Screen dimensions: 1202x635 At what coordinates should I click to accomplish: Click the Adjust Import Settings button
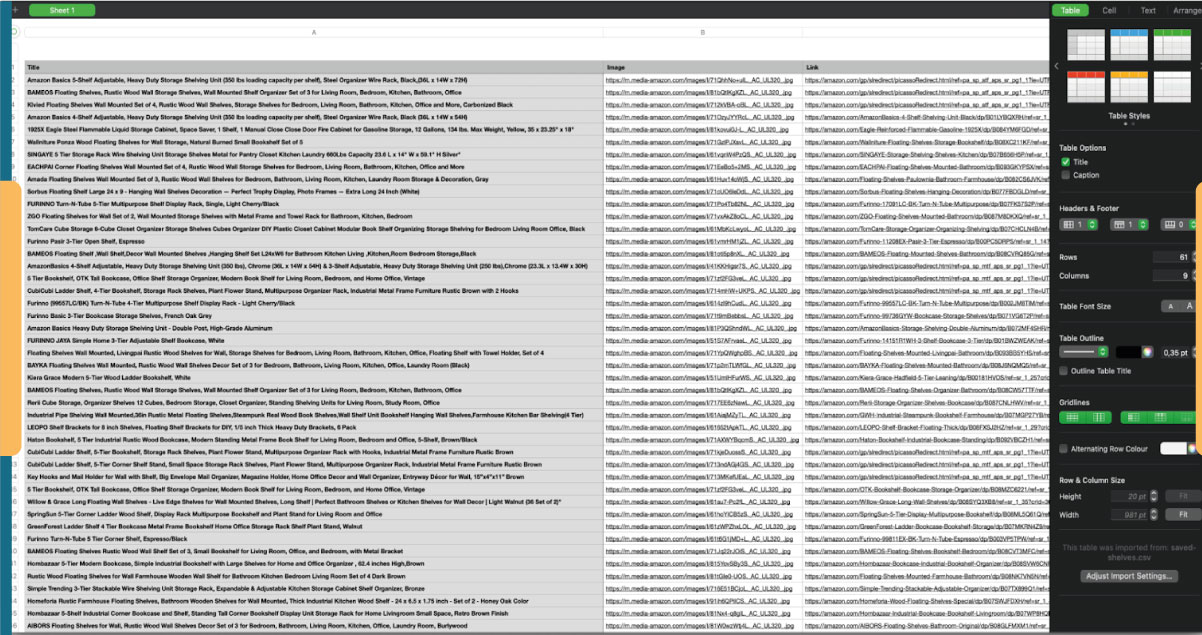pos(1127,576)
